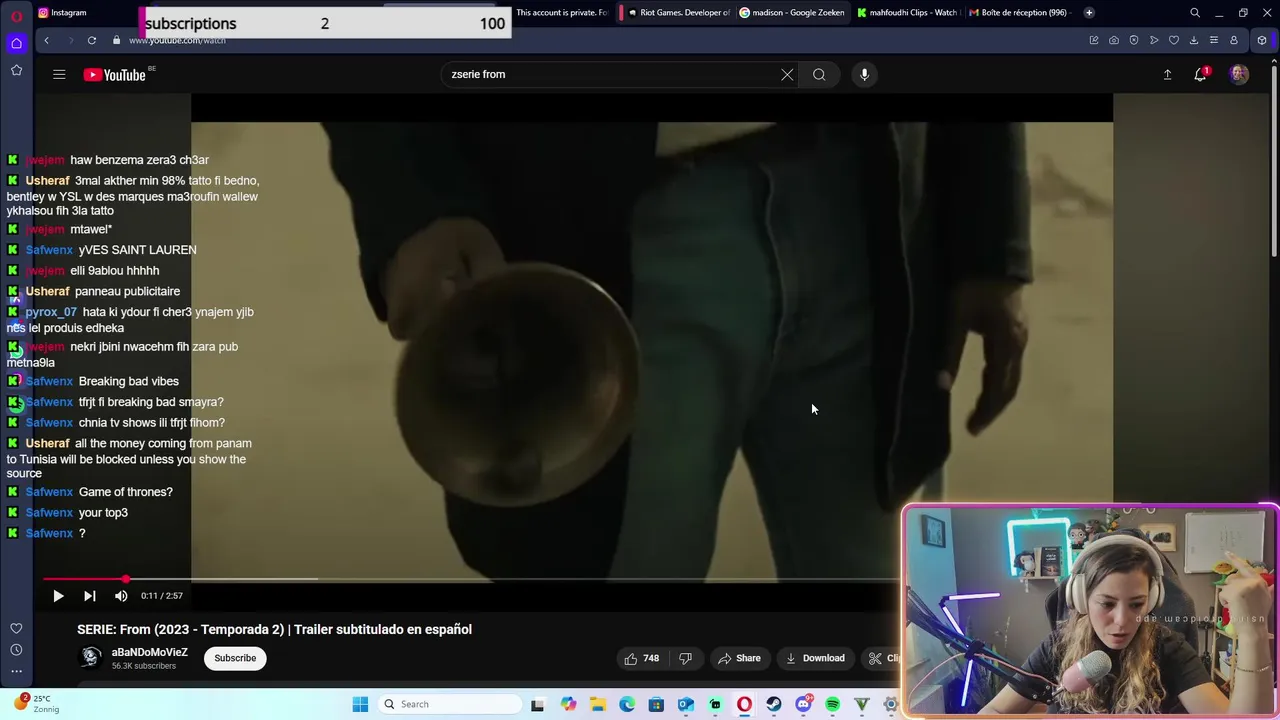
Task: Play the video
Action: [x=58, y=596]
